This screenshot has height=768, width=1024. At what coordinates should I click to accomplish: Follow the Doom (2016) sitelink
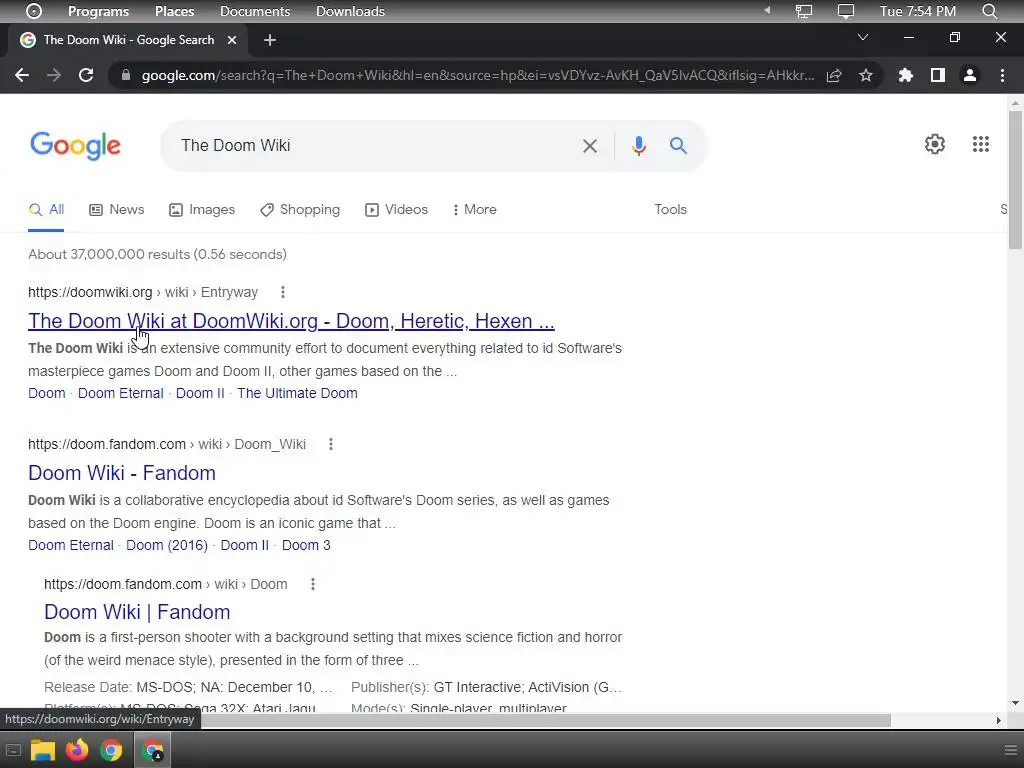[167, 545]
